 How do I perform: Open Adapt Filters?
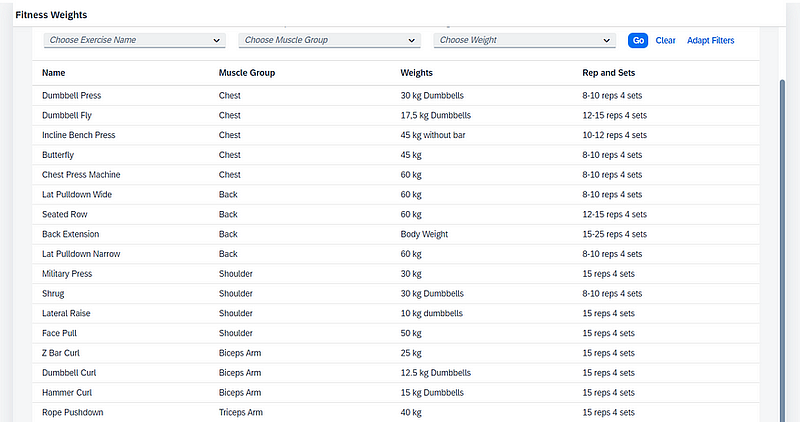[710, 40]
